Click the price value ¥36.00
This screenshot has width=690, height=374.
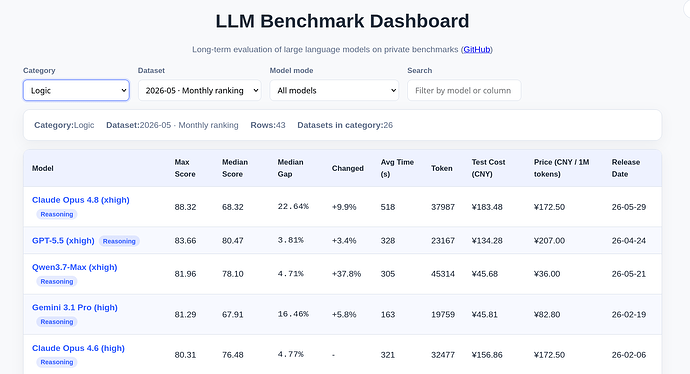point(547,274)
